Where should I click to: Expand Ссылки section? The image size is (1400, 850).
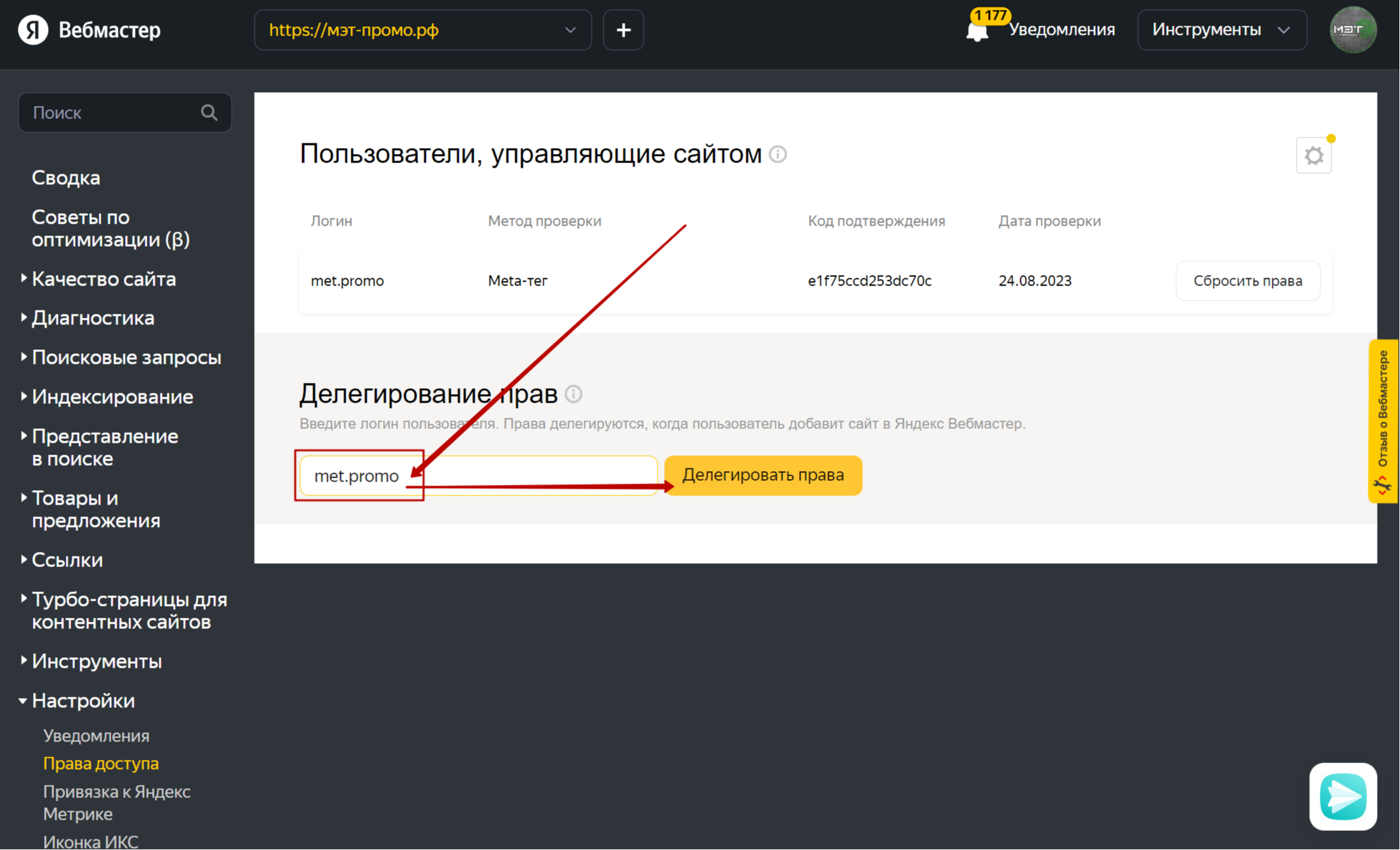[x=67, y=560]
